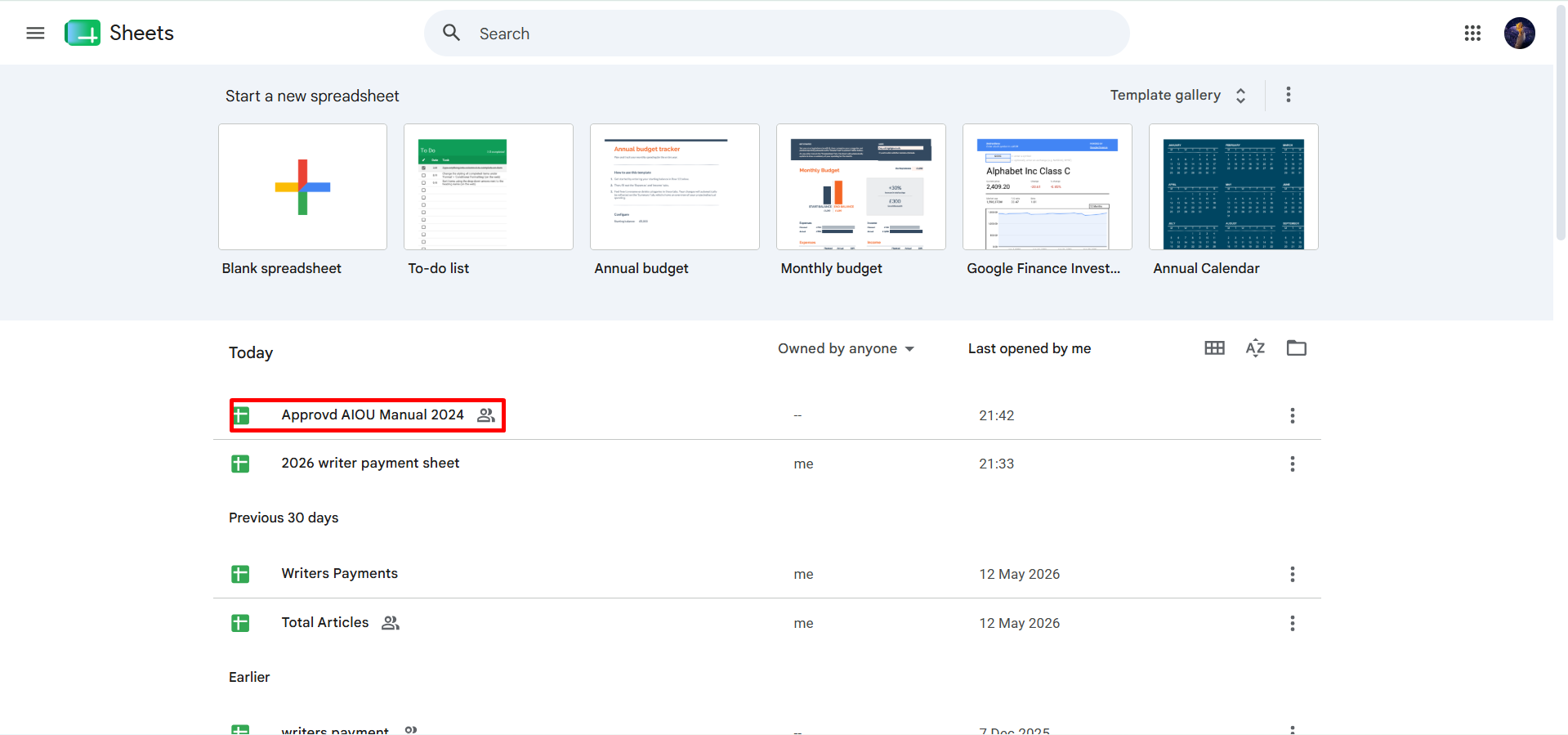
Task: Open the Owned by anyone filter dropdown
Action: point(846,348)
